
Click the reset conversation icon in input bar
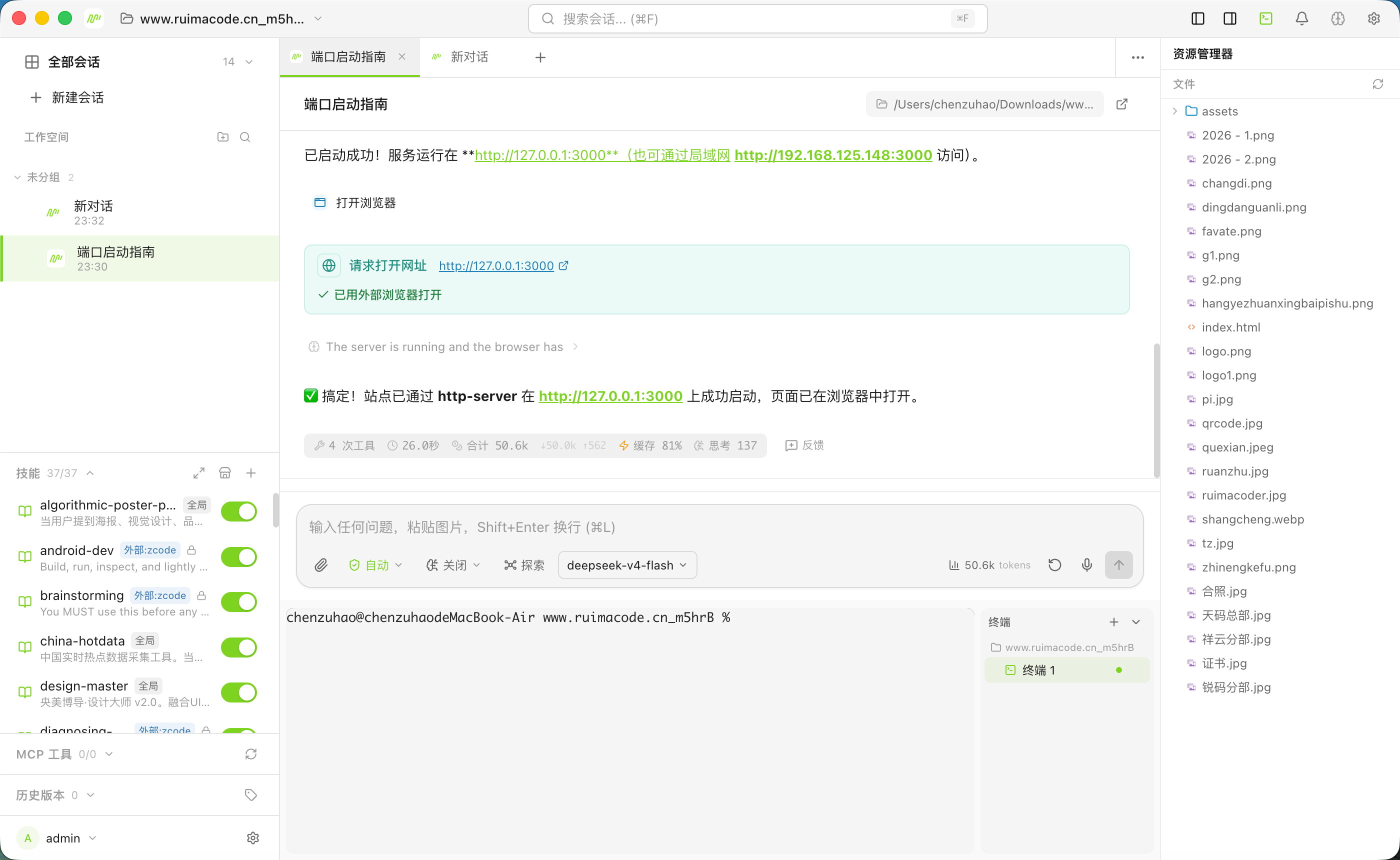pos(1055,565)
